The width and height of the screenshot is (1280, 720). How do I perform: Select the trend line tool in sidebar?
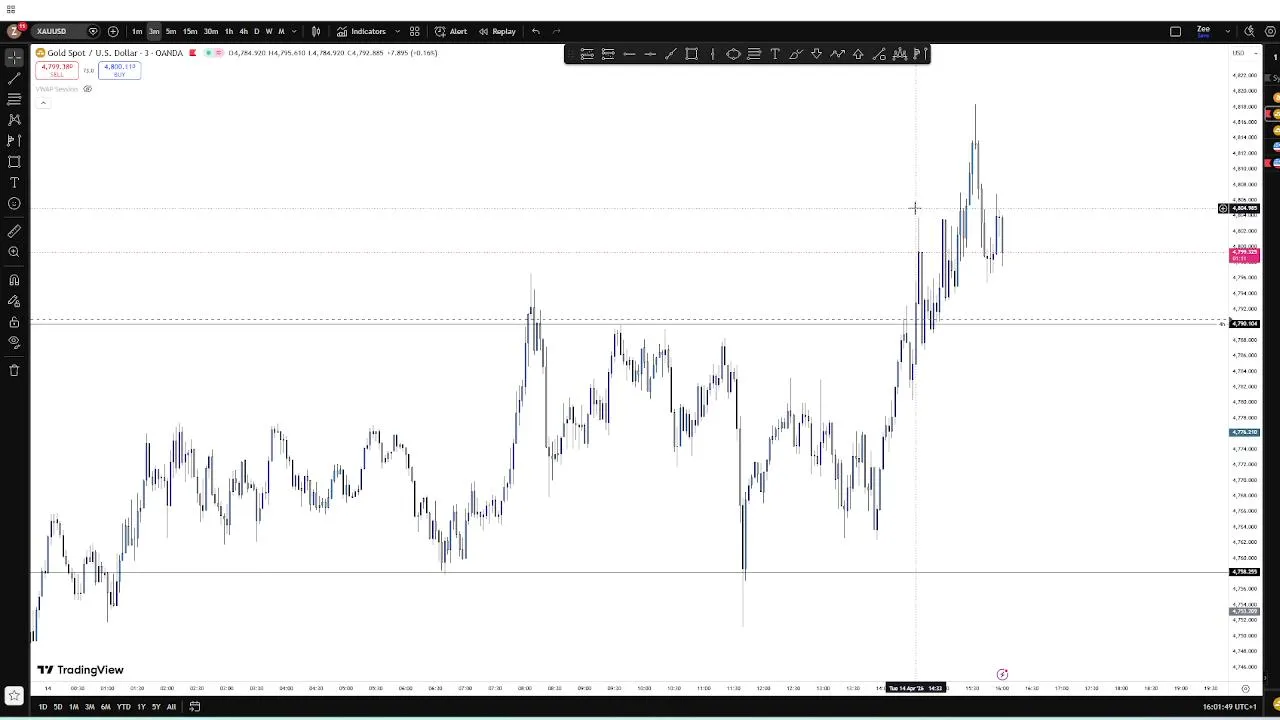(x=14, y=78)
